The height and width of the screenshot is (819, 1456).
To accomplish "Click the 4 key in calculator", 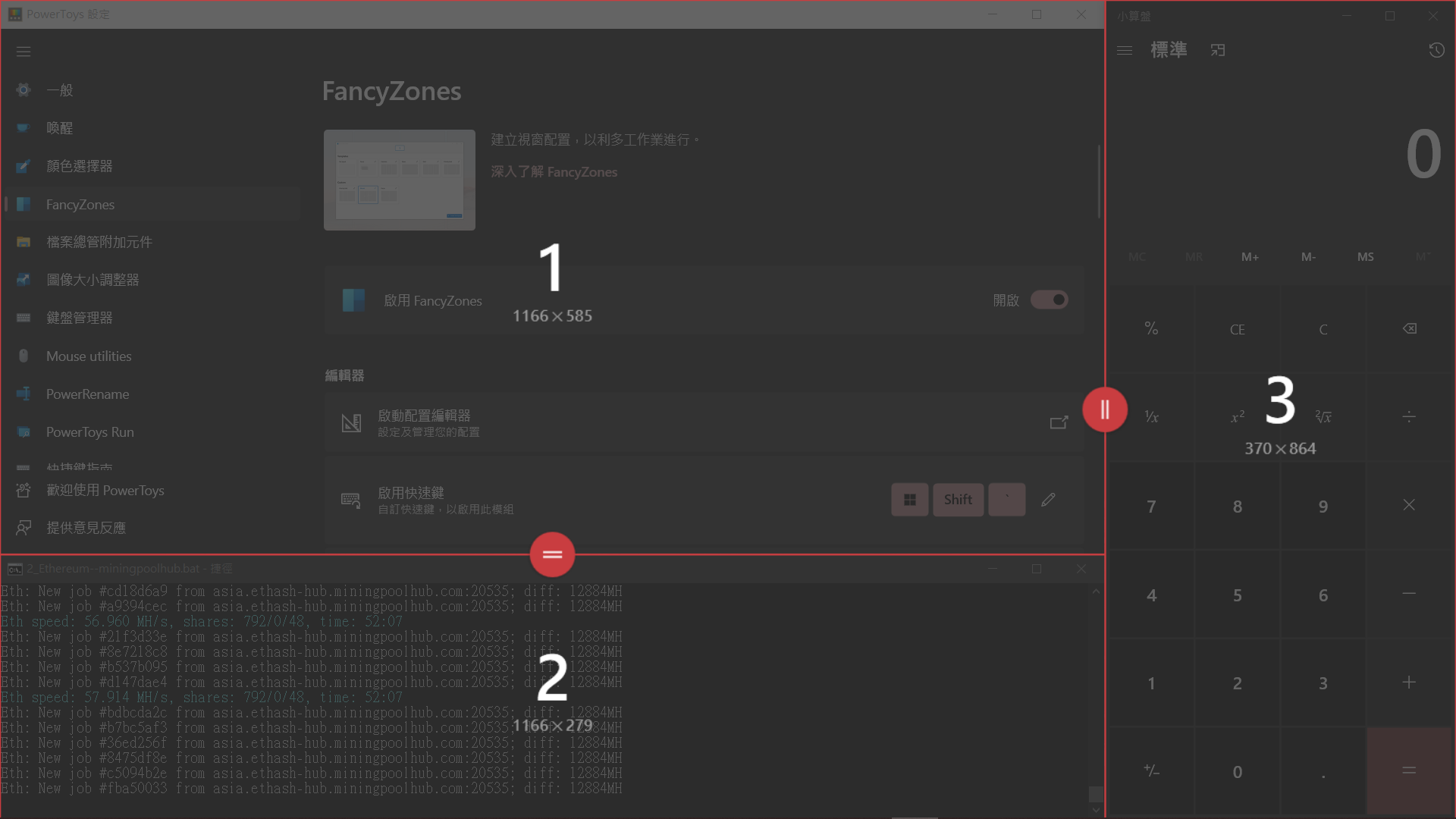I will 1151,594.
